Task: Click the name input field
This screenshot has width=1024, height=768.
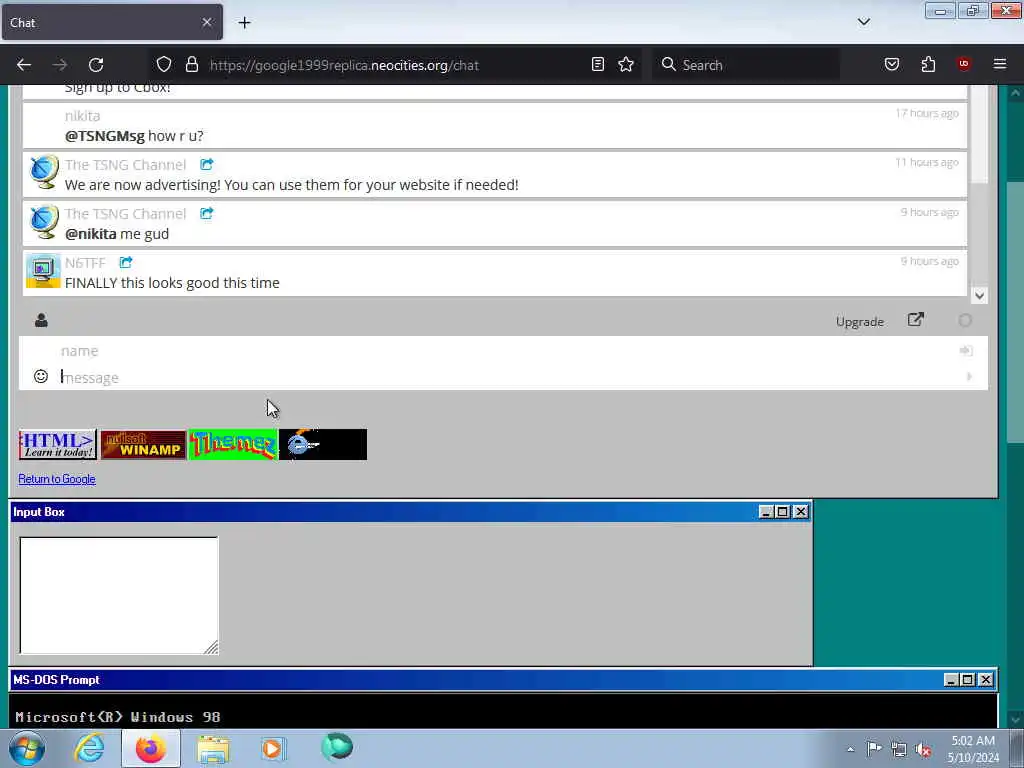Action: [x=503, y=351]
